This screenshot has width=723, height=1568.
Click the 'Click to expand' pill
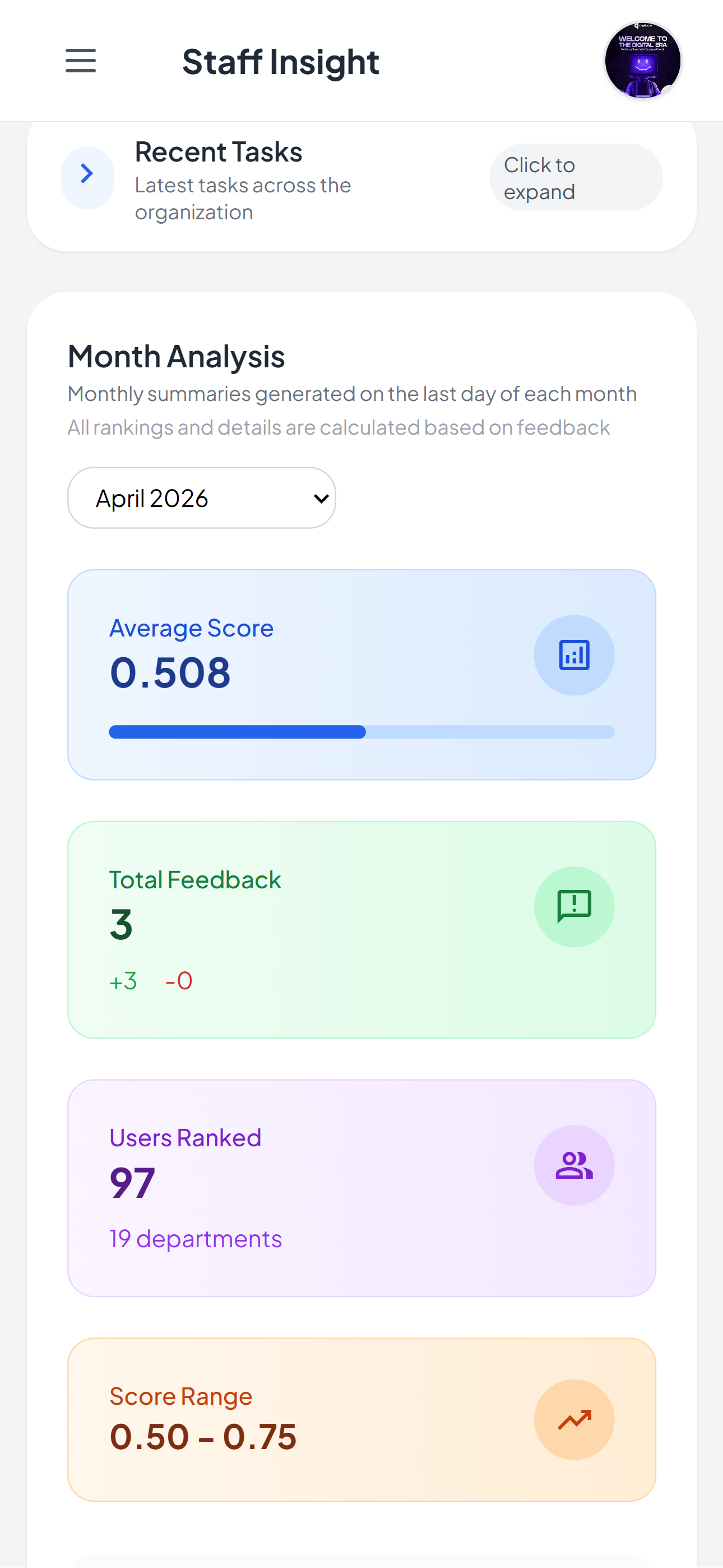(576, 178)
